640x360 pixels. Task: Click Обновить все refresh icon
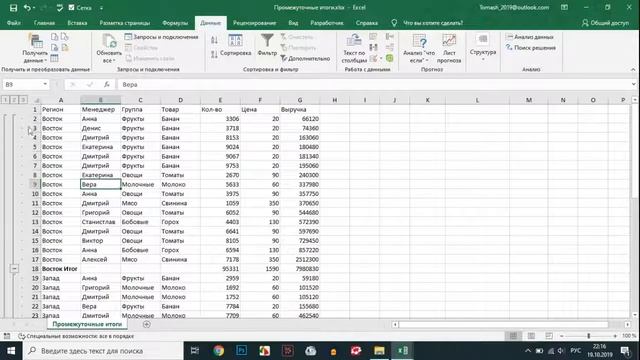coord(109,41)
